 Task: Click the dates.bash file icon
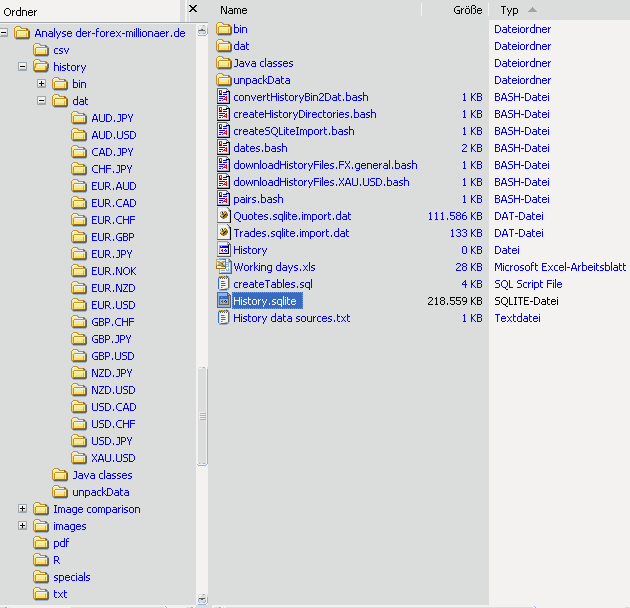(x=223, y=148)
